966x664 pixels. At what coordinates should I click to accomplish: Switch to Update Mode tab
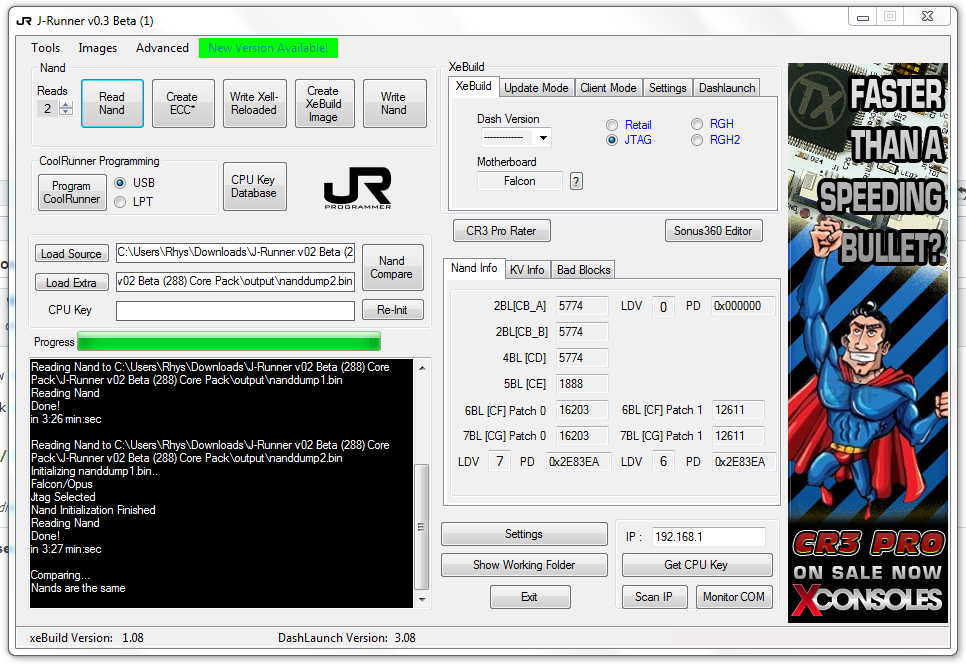536,88
